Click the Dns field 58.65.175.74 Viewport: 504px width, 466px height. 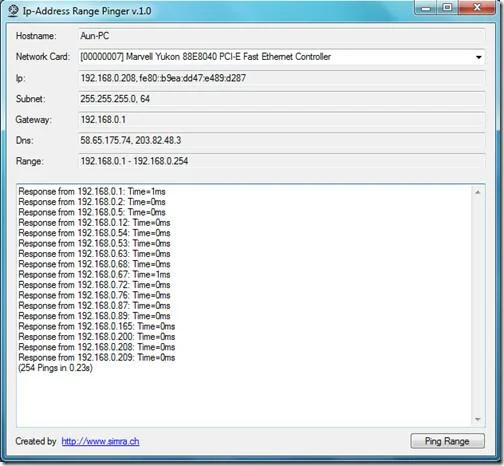(281, 140)
